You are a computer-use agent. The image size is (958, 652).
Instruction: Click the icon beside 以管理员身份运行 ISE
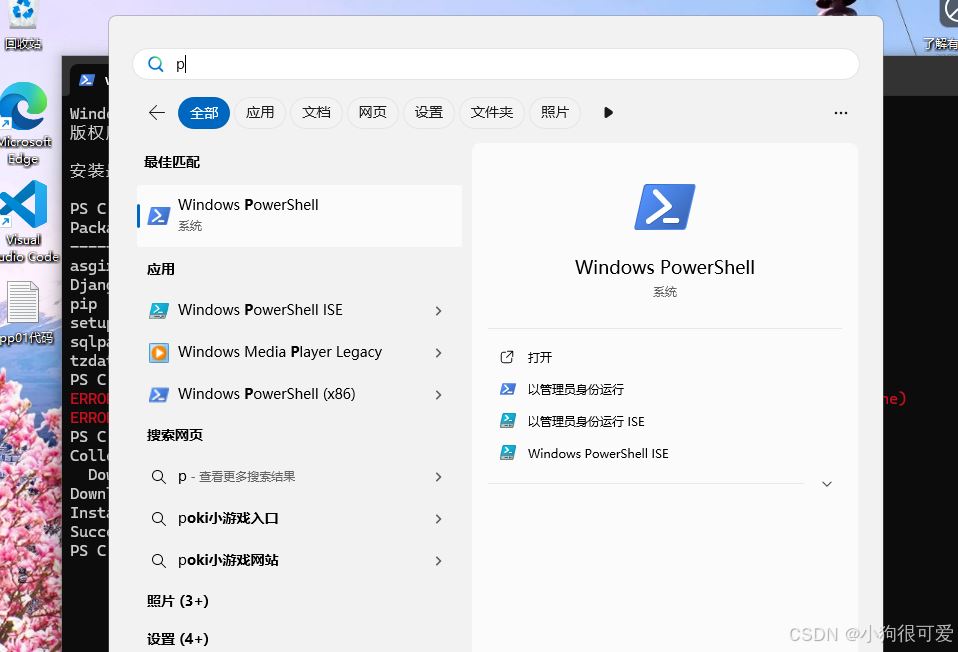[508, 421]
